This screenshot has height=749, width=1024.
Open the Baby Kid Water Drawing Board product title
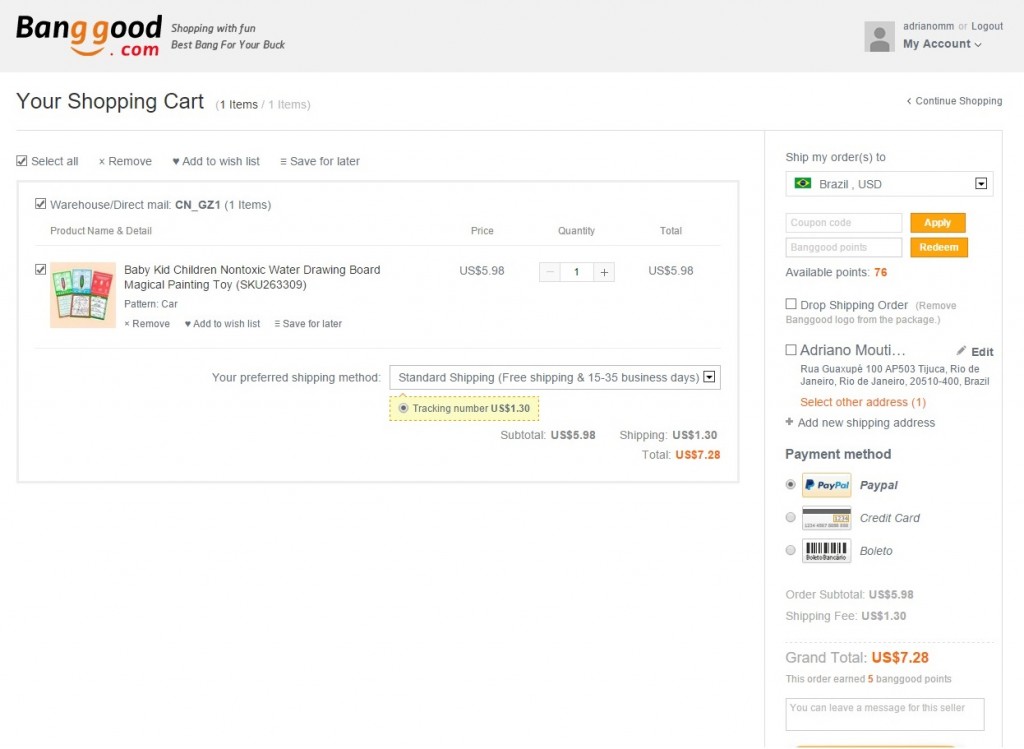click(252, 277)
